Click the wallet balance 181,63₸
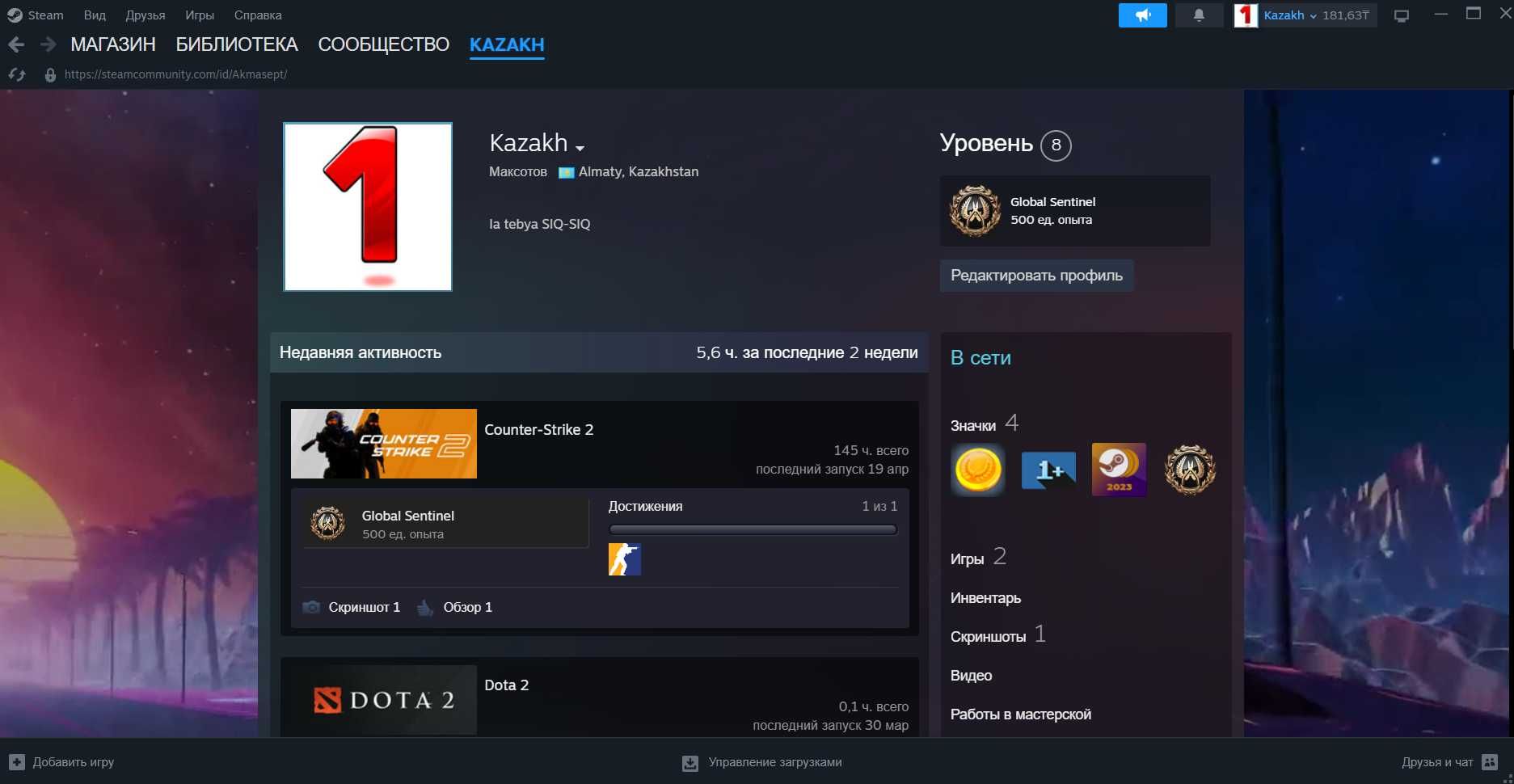The image size is (1514, 784). point(1345,15)
